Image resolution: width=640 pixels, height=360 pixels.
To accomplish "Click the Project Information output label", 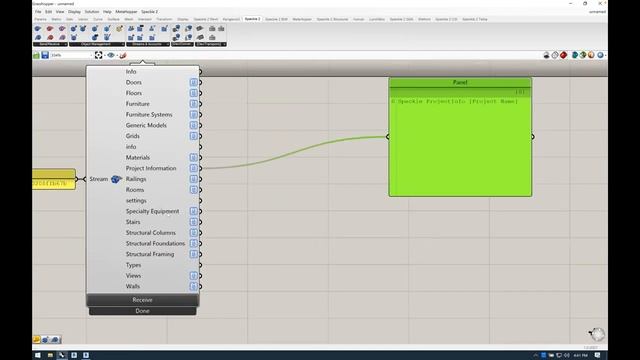I will coord(151,168).
